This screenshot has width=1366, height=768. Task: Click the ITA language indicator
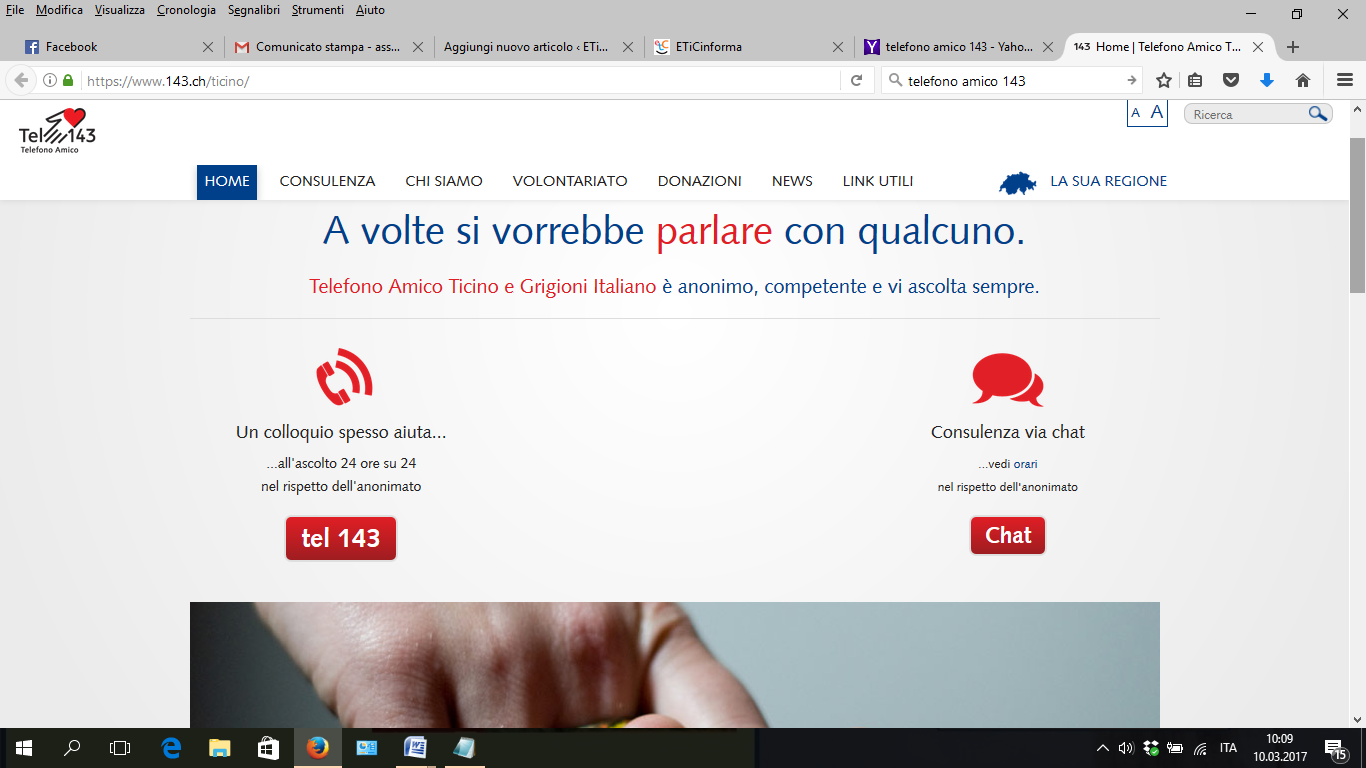tap(1228, 748)
